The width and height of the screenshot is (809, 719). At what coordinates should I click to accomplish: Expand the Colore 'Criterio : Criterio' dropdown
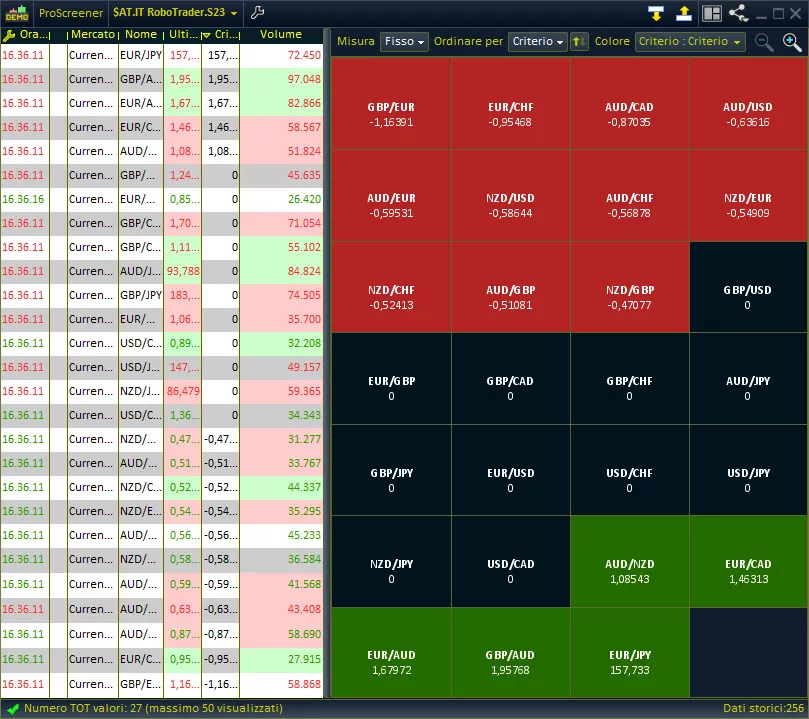click(690, 42)
